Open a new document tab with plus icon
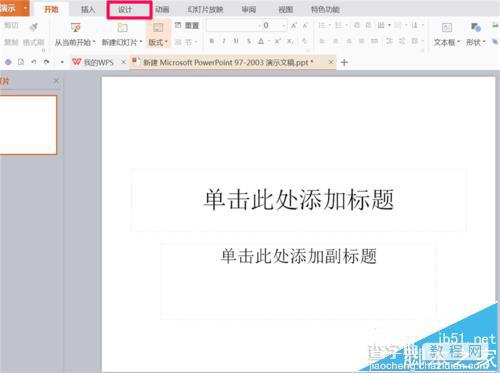500x373 pixels. point(344,62)
